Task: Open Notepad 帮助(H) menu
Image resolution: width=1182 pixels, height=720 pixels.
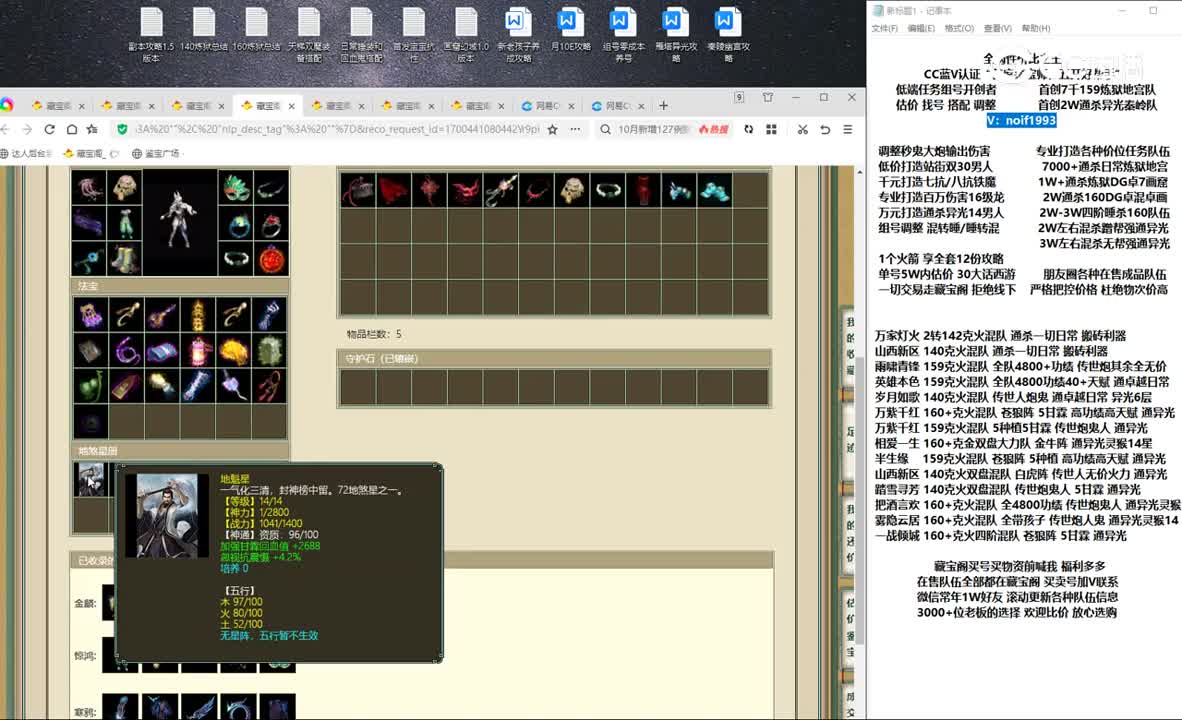Action: point(1036,28)
